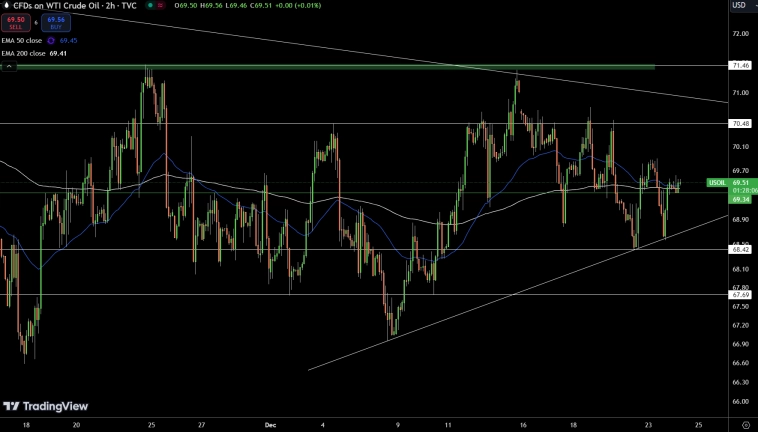Click the USOIL symbol tag

[x=717, y=183]
